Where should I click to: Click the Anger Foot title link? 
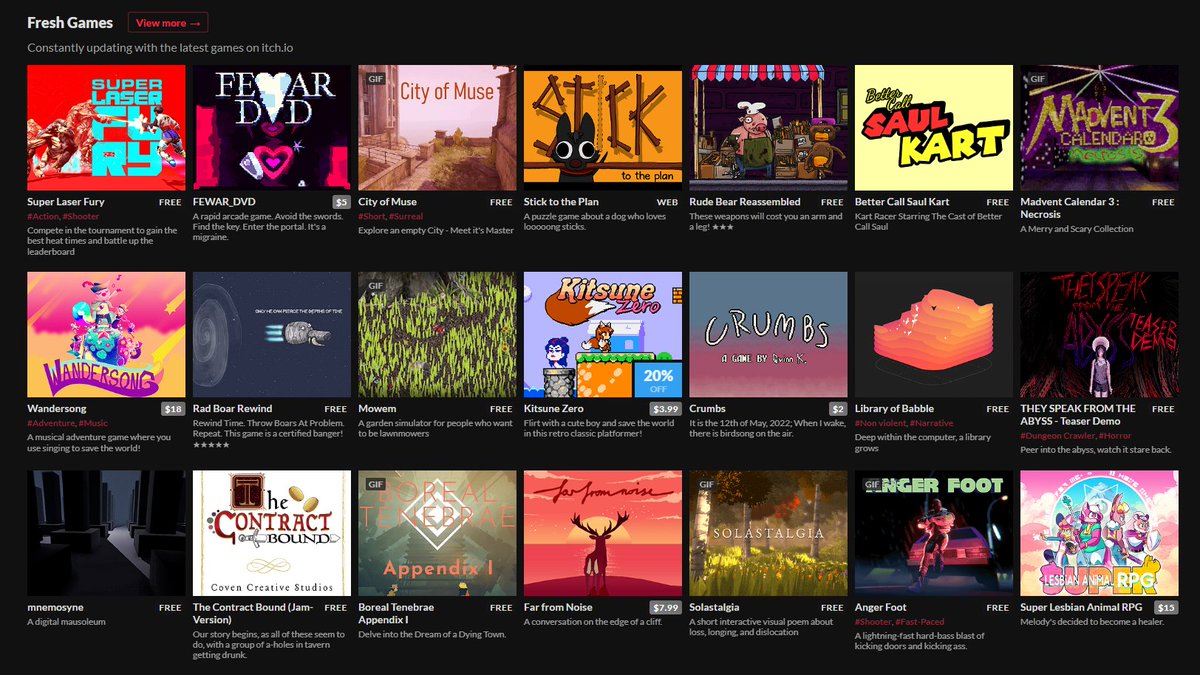tap(881, 607)
